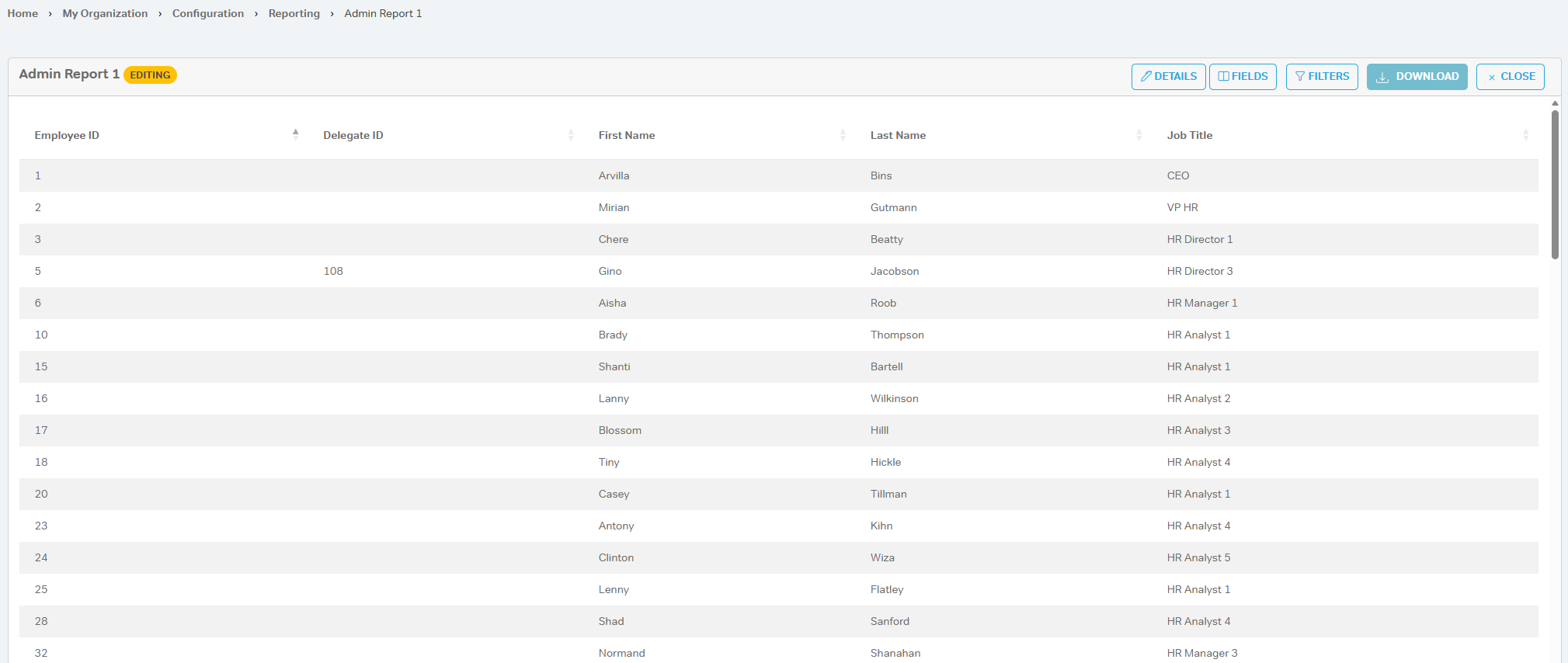
Task: Click the table vertical scrollbar thumb
Action: click(1555, 184)
